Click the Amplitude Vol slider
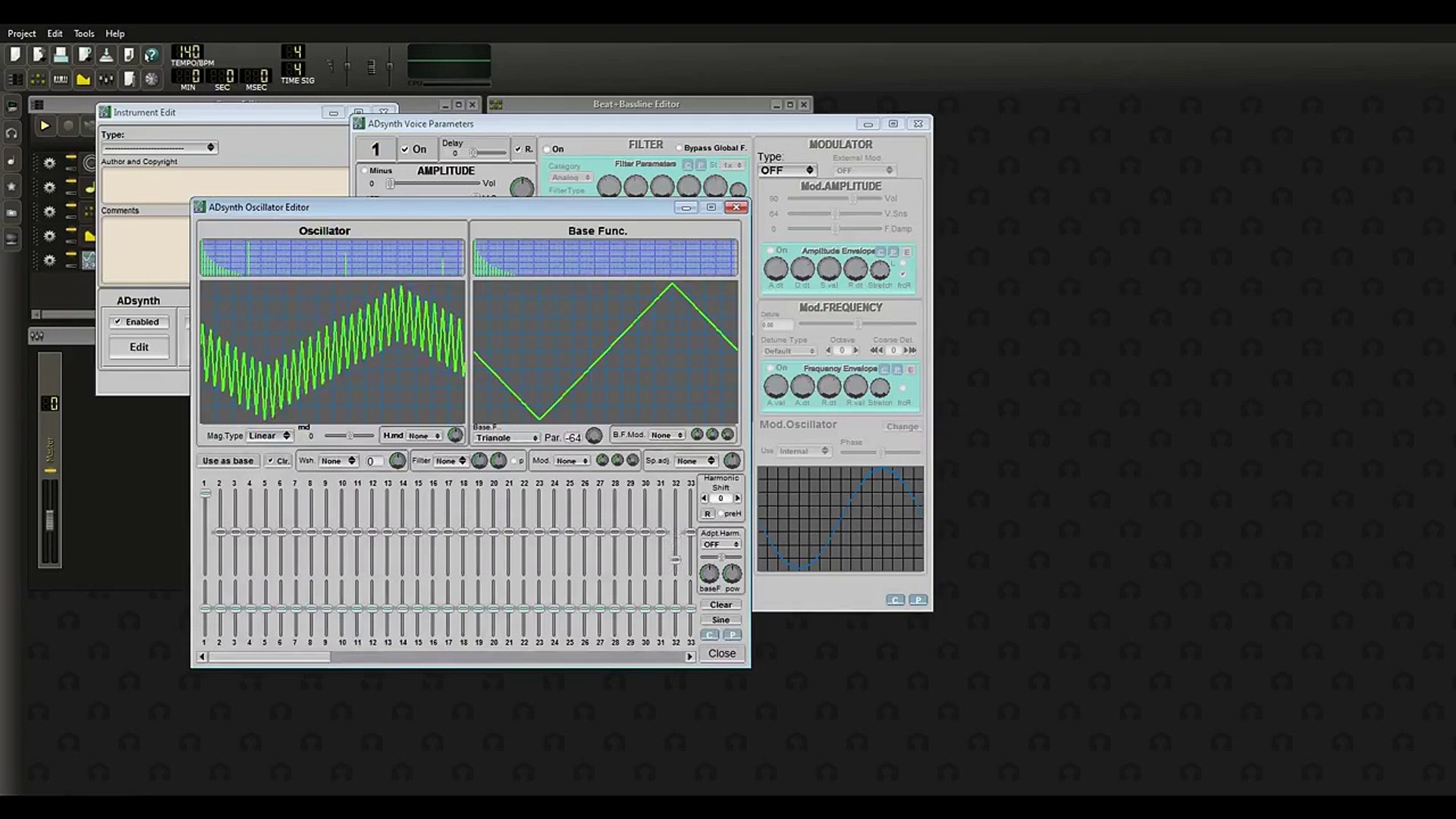The image size is (1456, 819). pyautogui.click(x=434, y=184)
